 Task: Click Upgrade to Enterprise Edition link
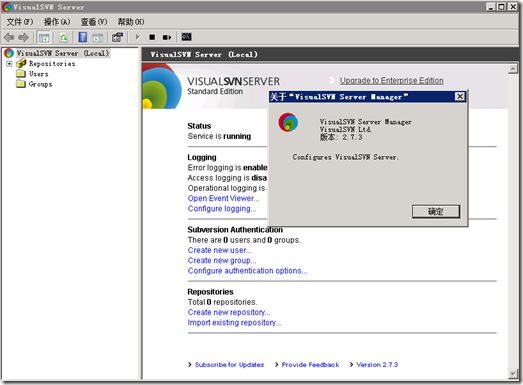coord(392,80)
